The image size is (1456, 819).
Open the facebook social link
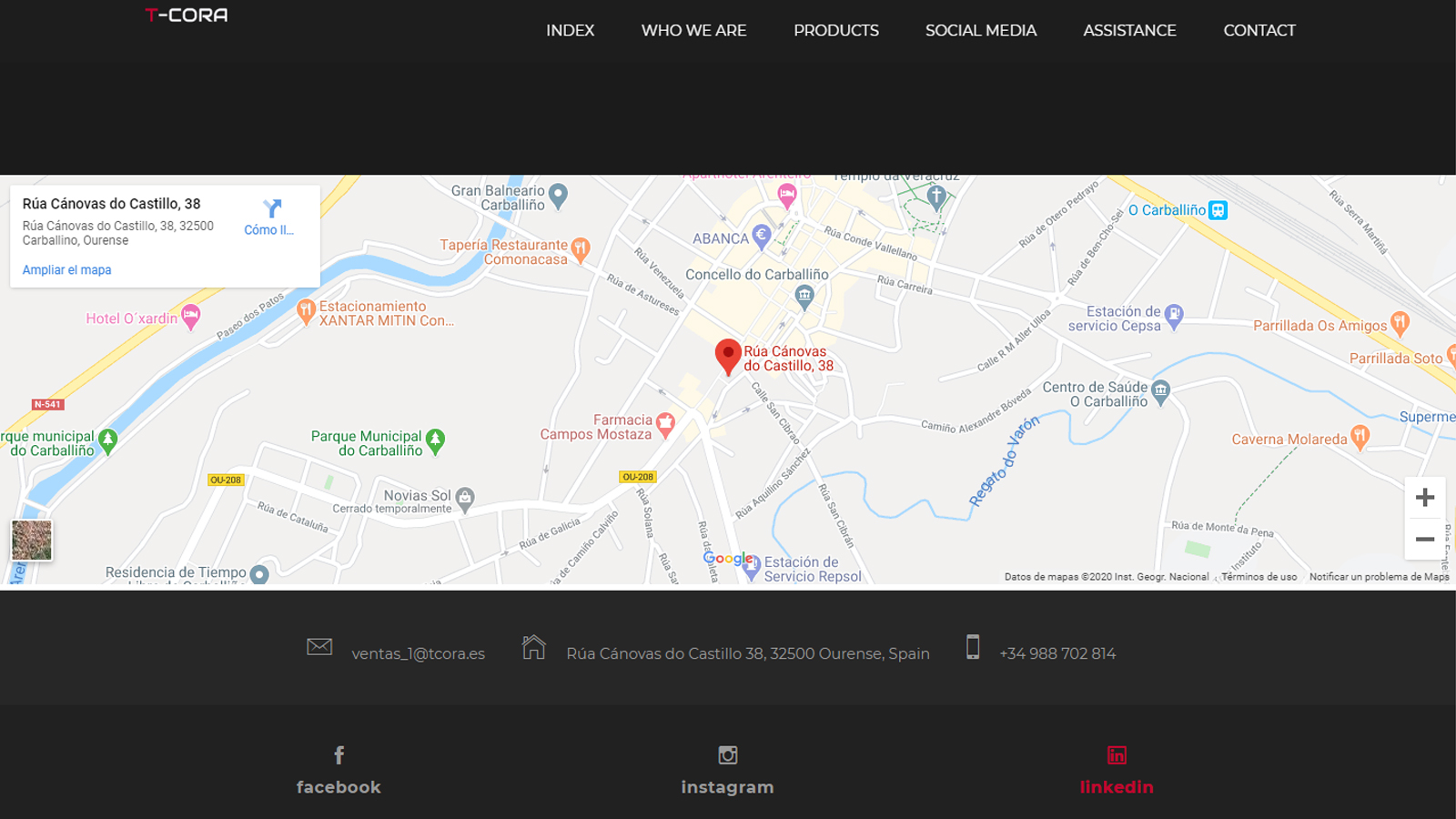point(339,772)
